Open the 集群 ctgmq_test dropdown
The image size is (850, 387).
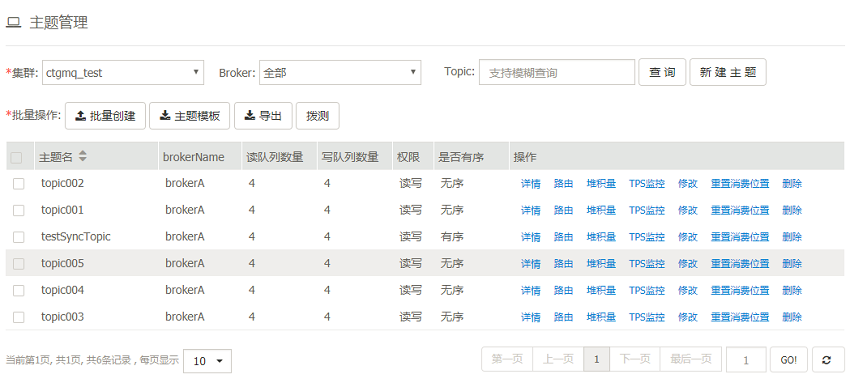(x=123, y=73)
